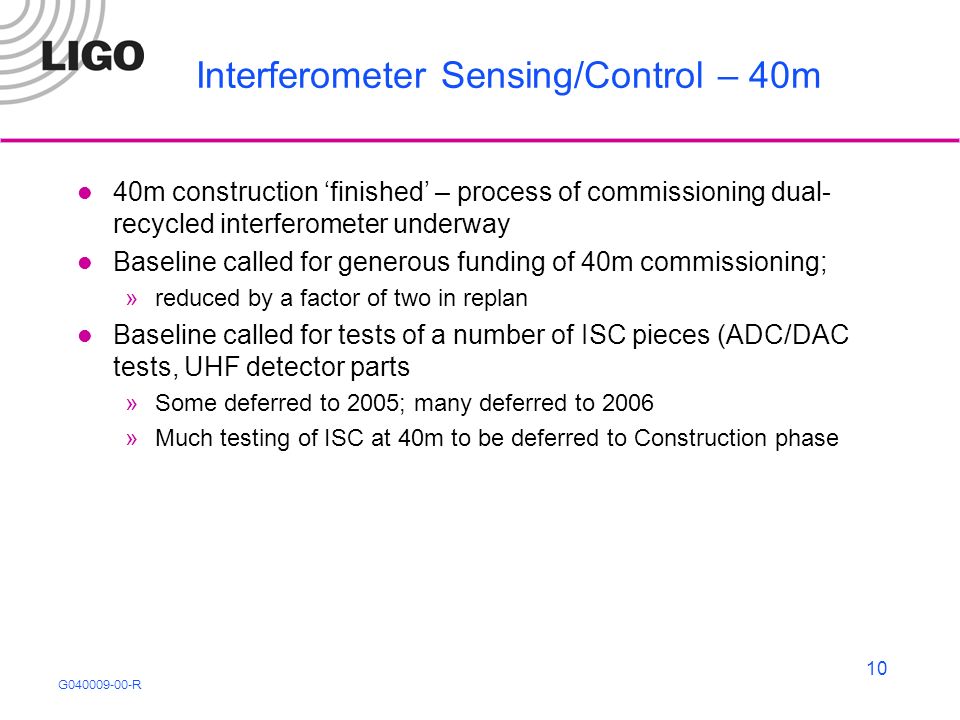Click the text many deferred to 2006

[534, 403]
